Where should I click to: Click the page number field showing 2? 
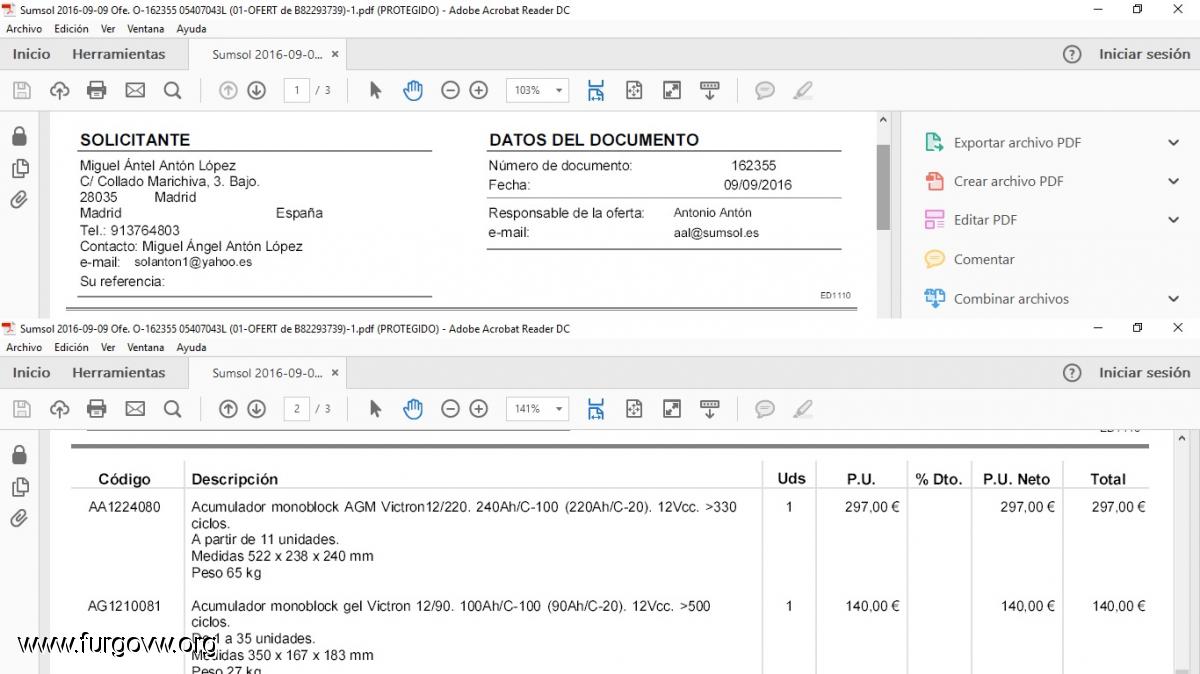296,409
